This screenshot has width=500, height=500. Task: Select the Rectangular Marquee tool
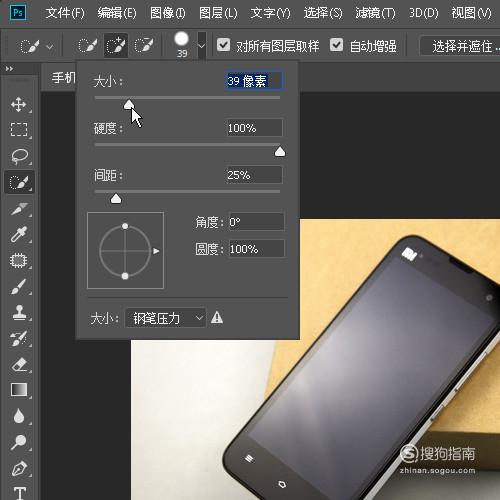pos(19,130)
